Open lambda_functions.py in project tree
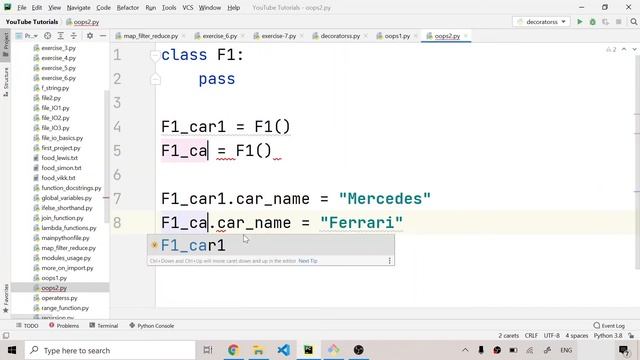This screenshot has height=360, width=640. (x=69, y=228)
